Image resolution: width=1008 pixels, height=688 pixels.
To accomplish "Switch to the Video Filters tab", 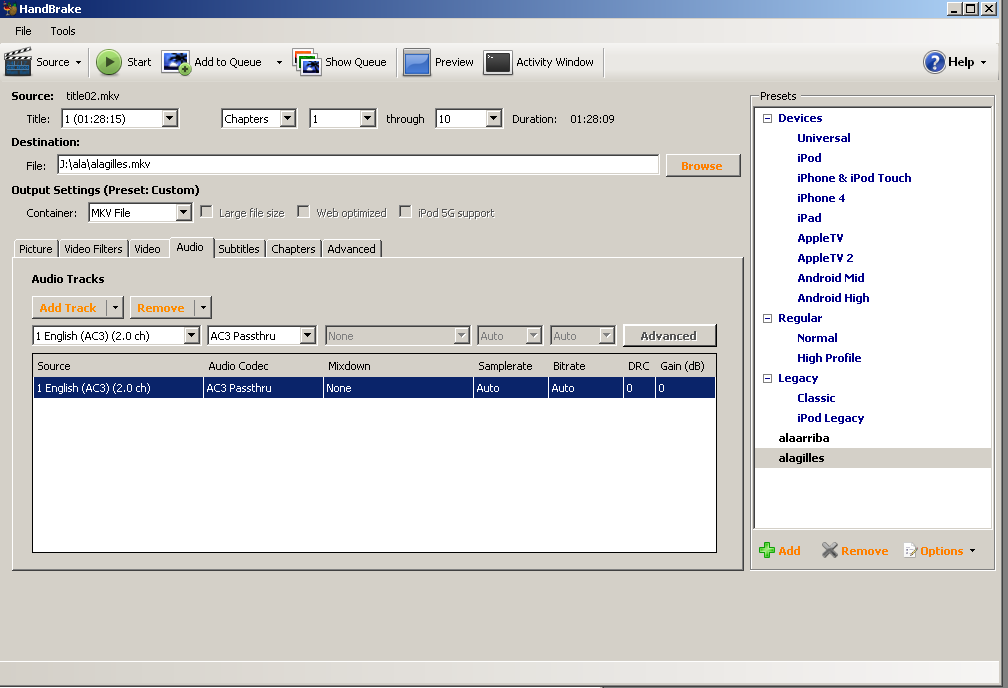I will point(93,249).
